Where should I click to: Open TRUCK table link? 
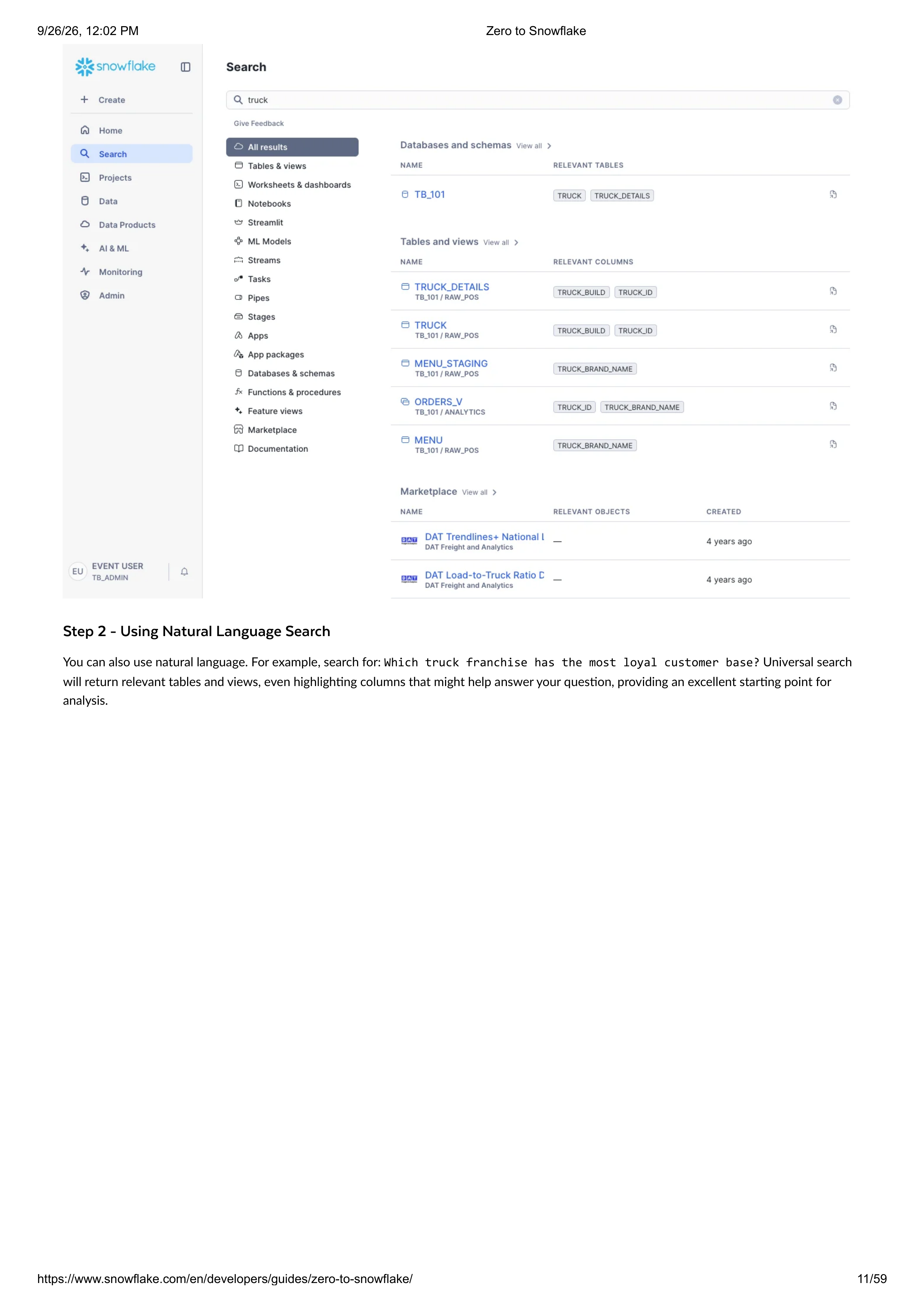[431, 325]
